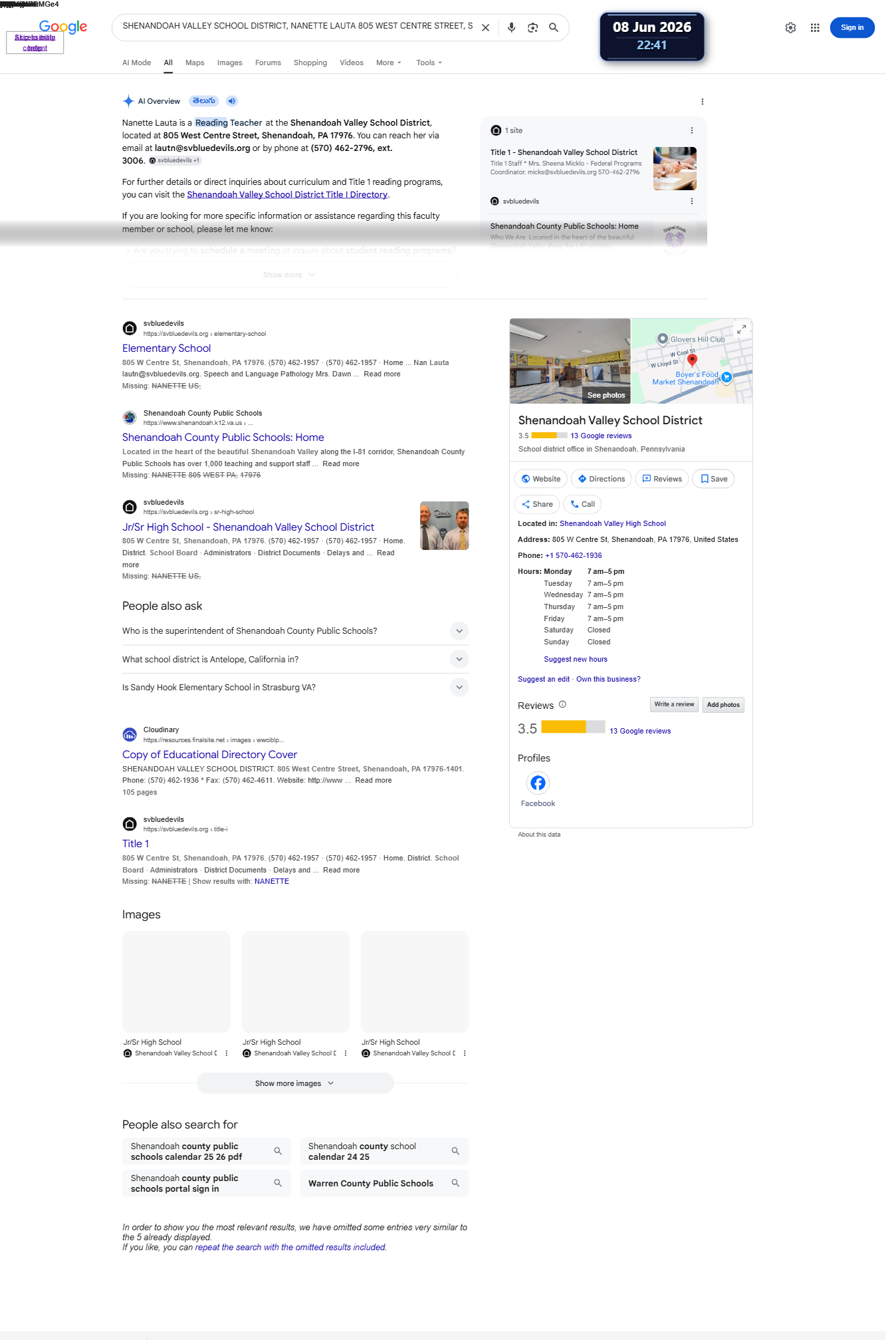Search 'Warren County Public Schools' suggestion

[384, 1183]
